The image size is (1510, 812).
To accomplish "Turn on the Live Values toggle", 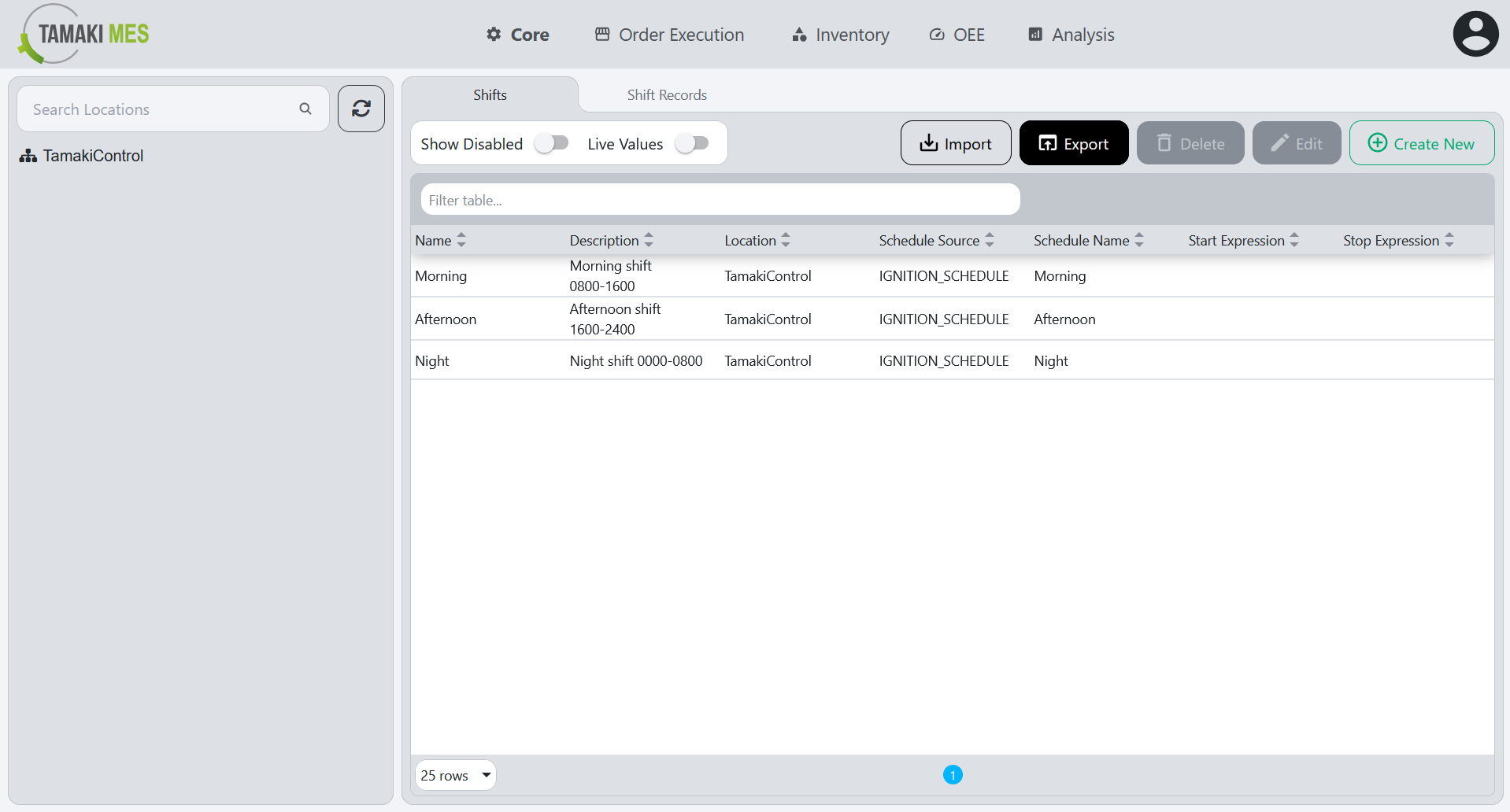I will point(692,143).
